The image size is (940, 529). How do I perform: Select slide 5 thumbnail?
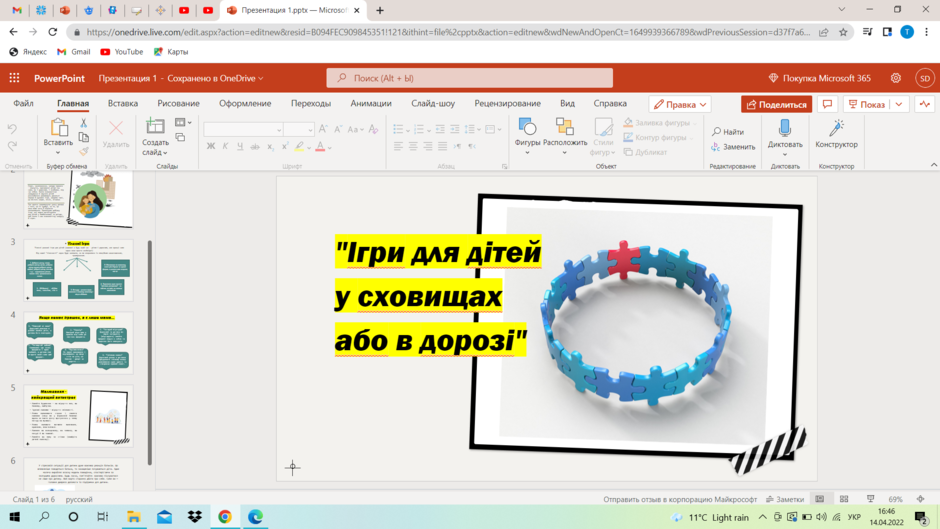click(79, 416)
